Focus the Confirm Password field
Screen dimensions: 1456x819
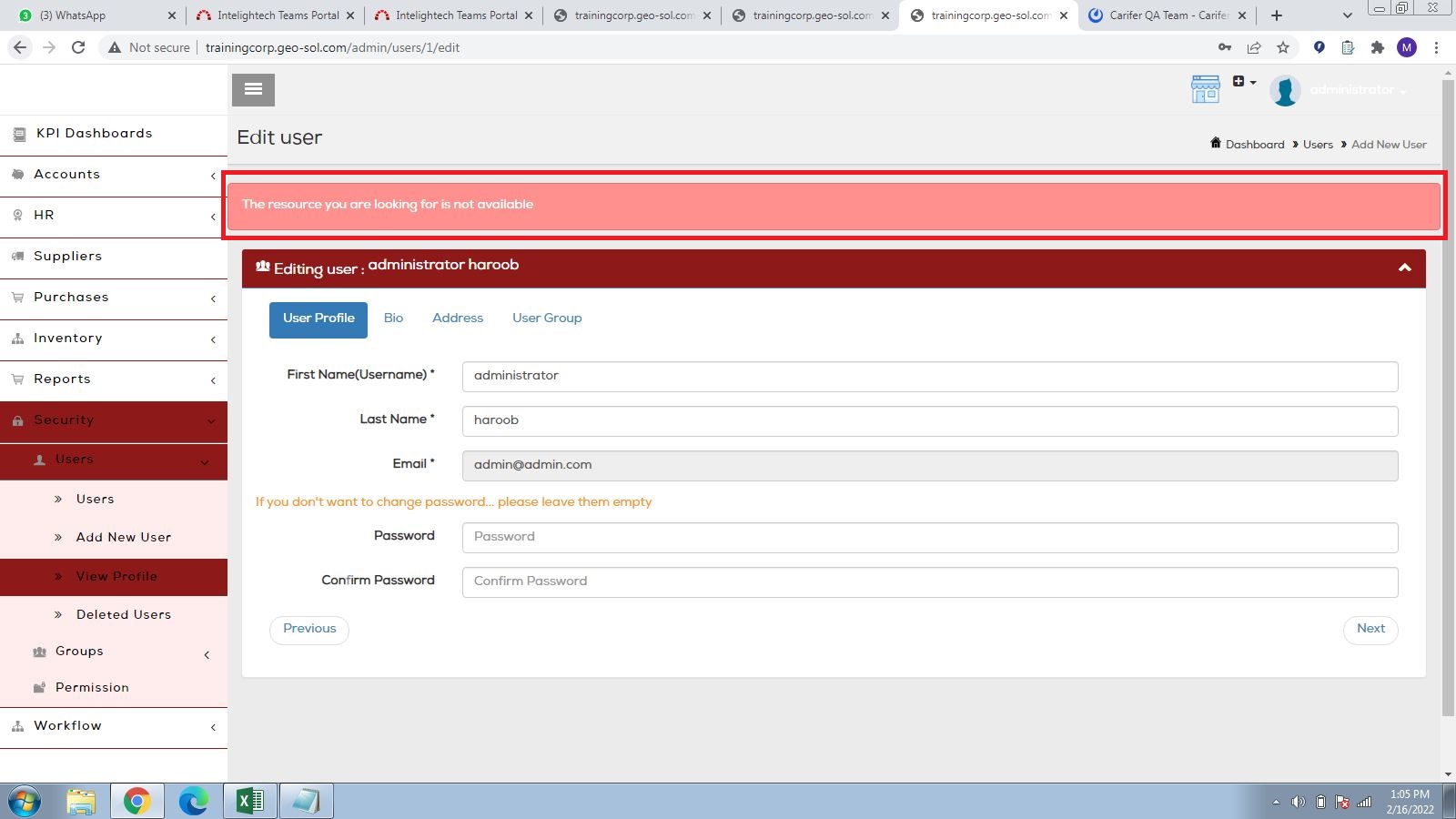click(x=930, y=581)
